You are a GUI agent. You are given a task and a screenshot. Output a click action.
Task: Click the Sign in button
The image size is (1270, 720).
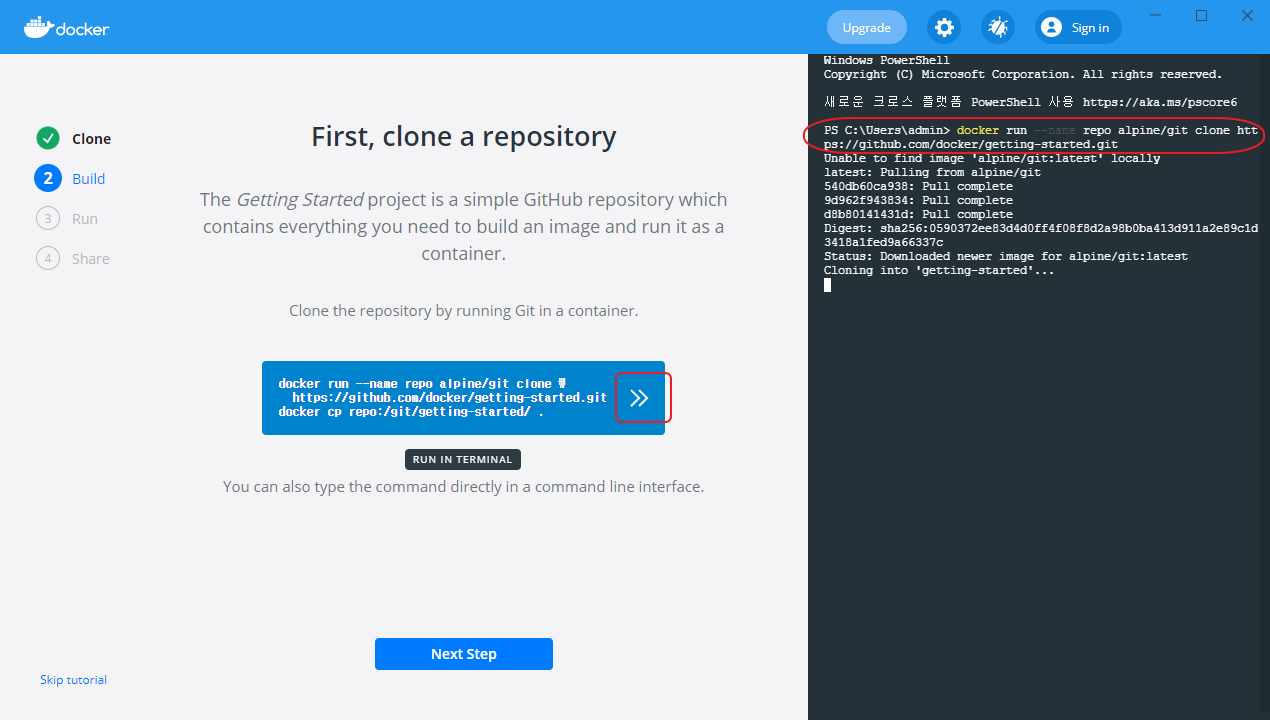point(1078,28)
